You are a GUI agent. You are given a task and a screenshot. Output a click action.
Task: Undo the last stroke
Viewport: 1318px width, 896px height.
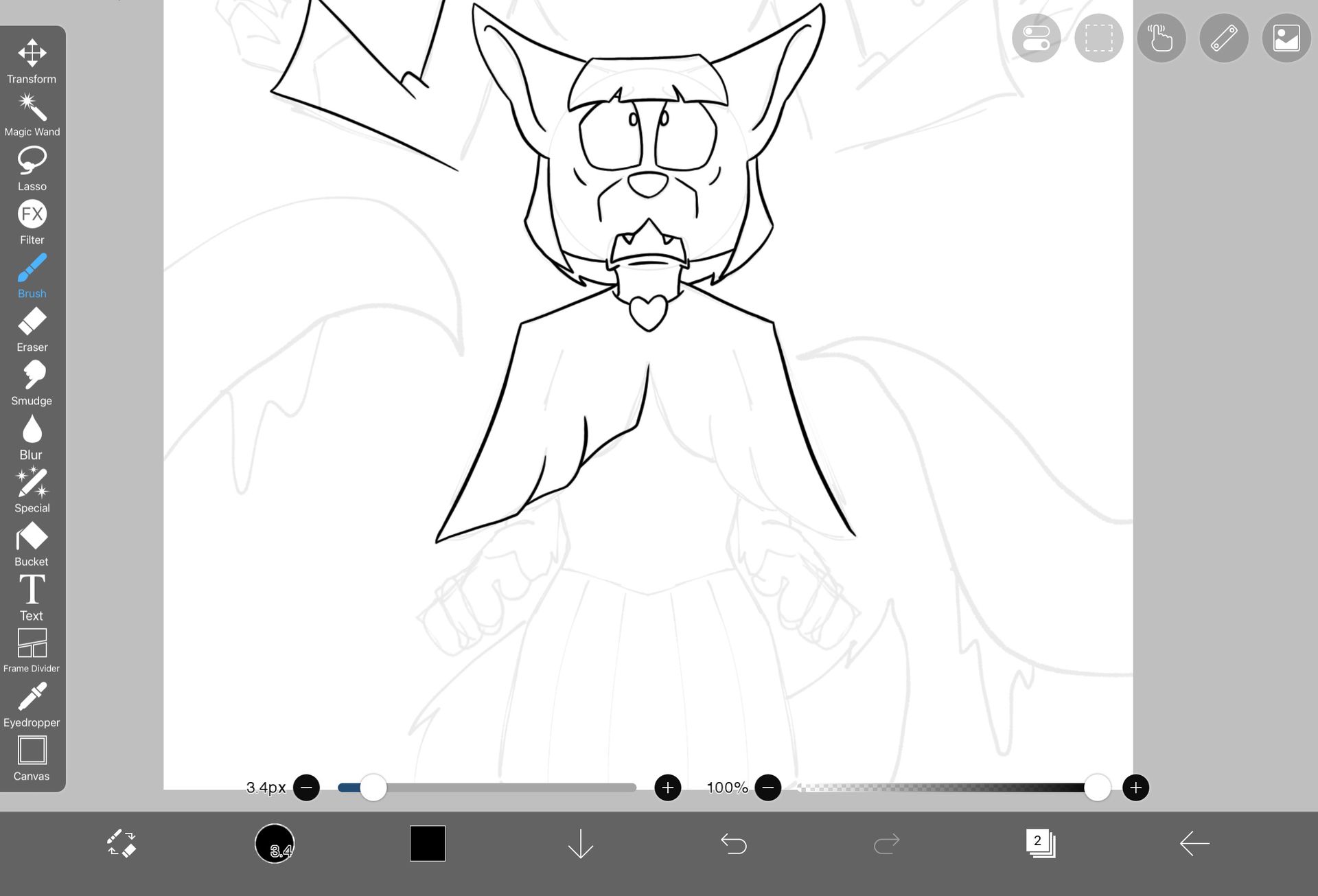pyautogui.click(x=734, y=843)
